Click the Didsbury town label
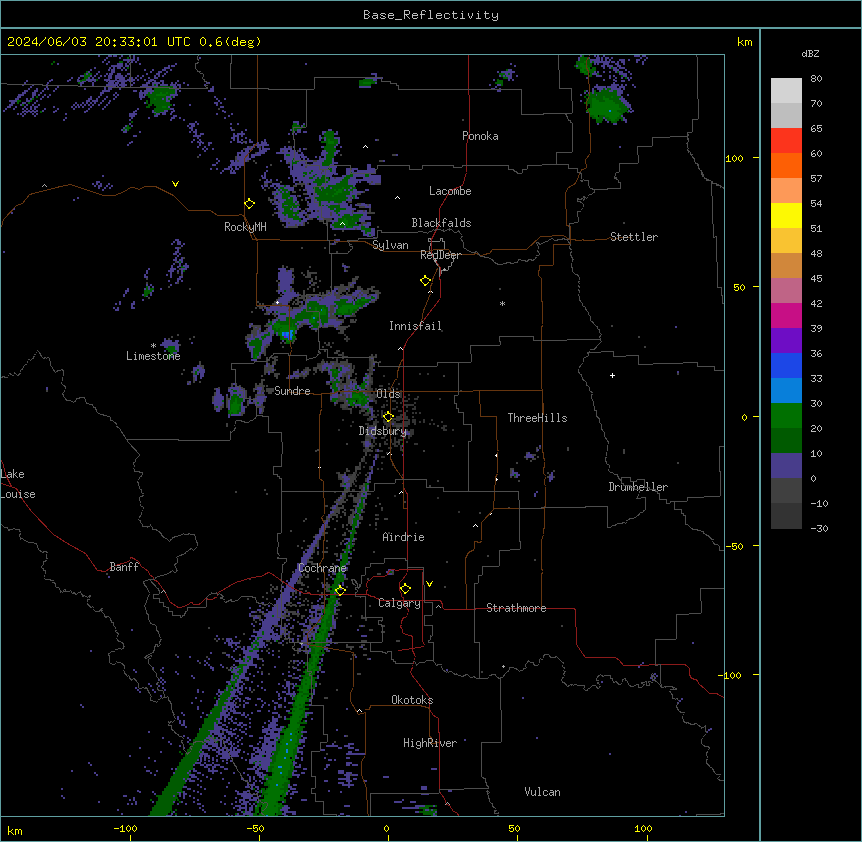This screenshot has width=862, height=842. tap(383, 431)
